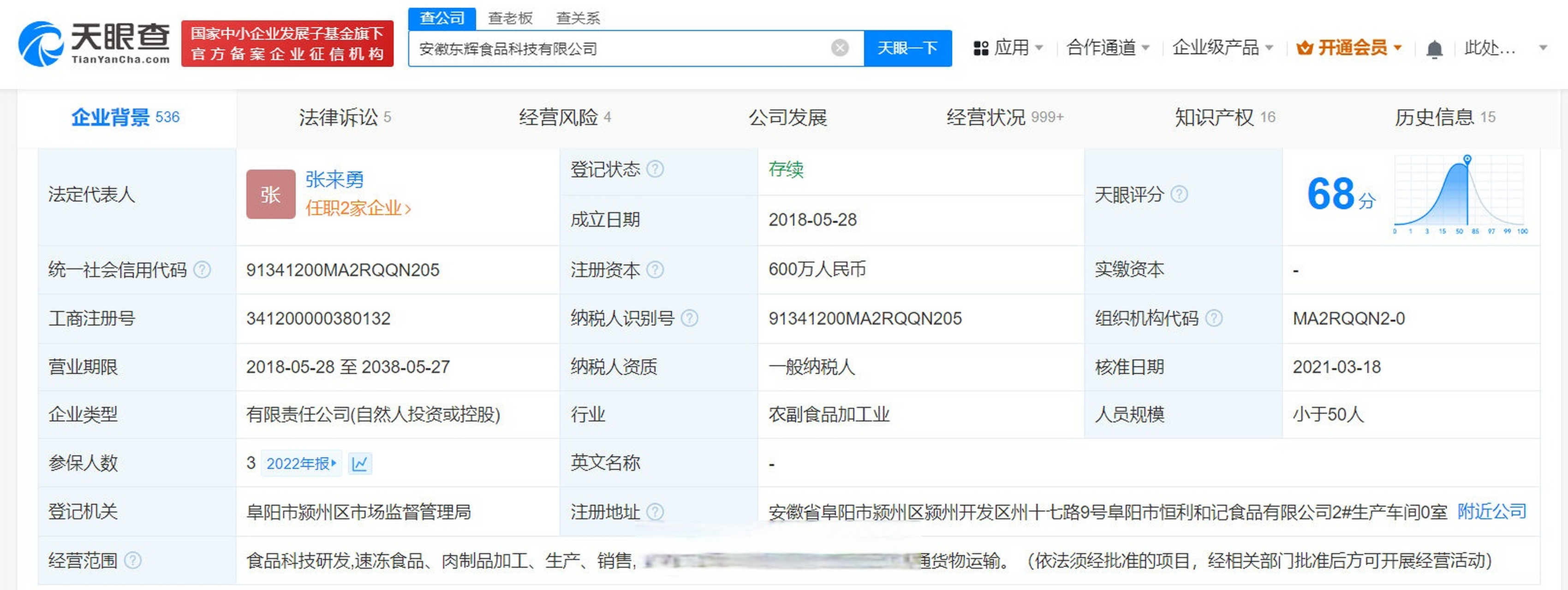Image resolution: width=1568 pixels, height=590 pixels.
Task: Click the 600万人民币 capital value
Action: (817, 270)
